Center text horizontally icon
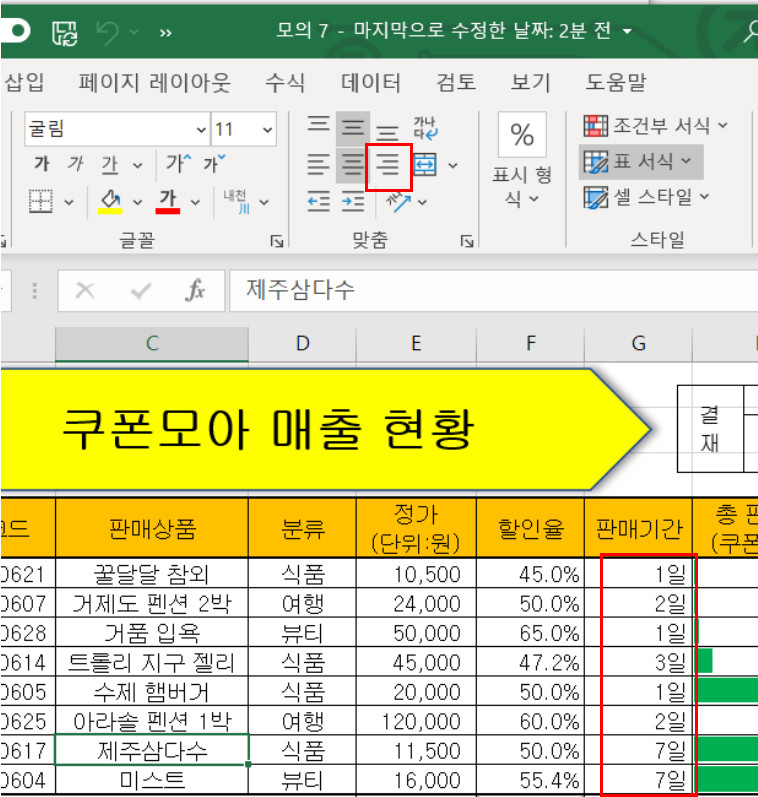 click(x=353, y=165)
